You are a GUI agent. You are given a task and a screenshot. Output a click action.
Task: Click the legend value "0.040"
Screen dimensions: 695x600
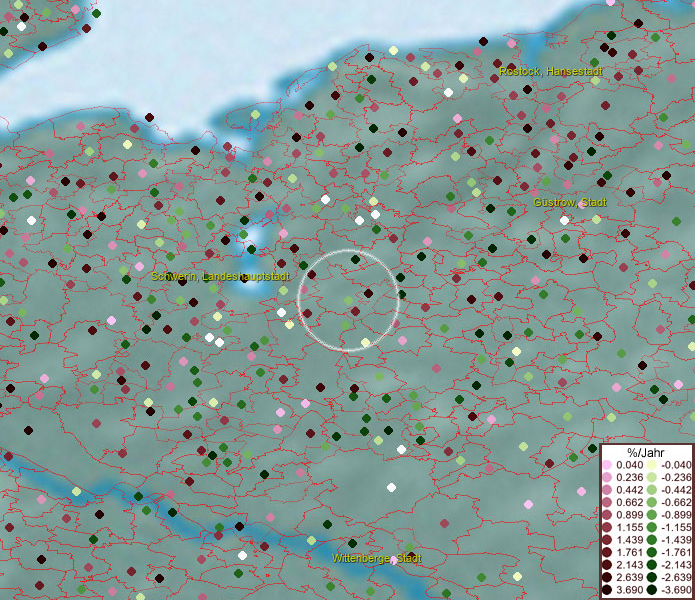629,465
